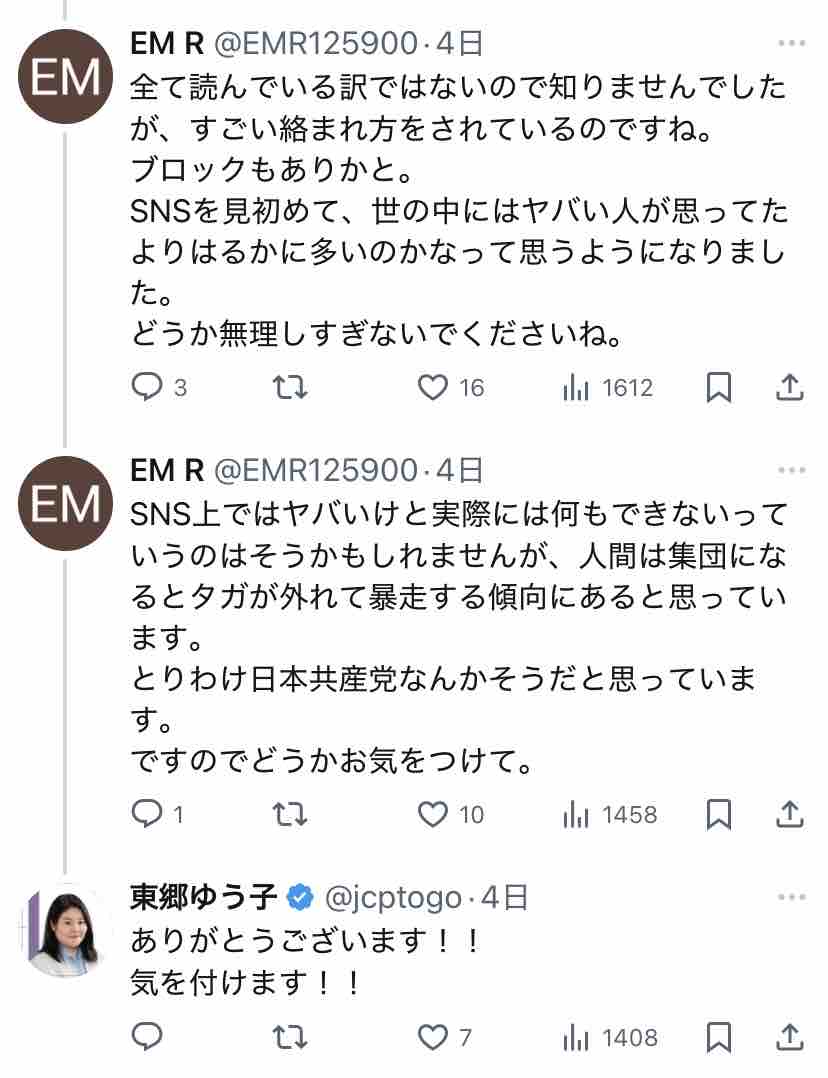Image resolution: width=828 pixels, height=1078 pixels.
Task: Reply to tweet about 日本共産党
Action: coord(148,815)
